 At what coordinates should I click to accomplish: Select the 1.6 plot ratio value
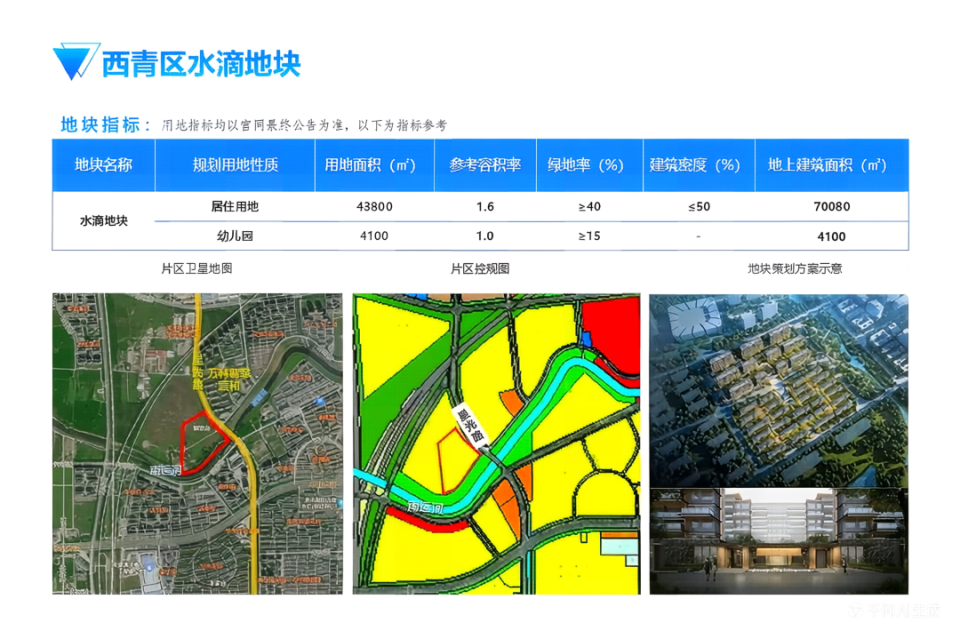click(x=486, y=207)
